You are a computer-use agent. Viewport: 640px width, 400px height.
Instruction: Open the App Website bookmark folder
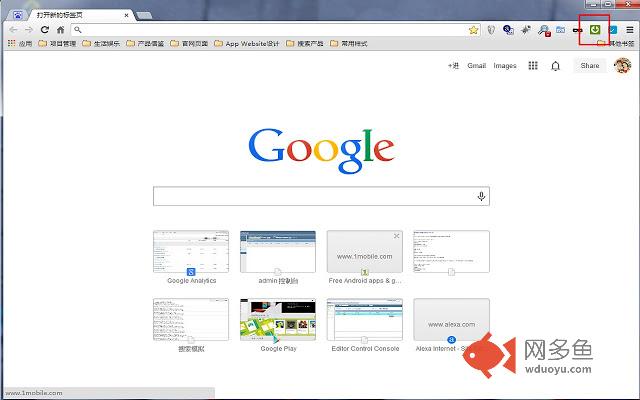pyautogui.click(x=247, y=43)
